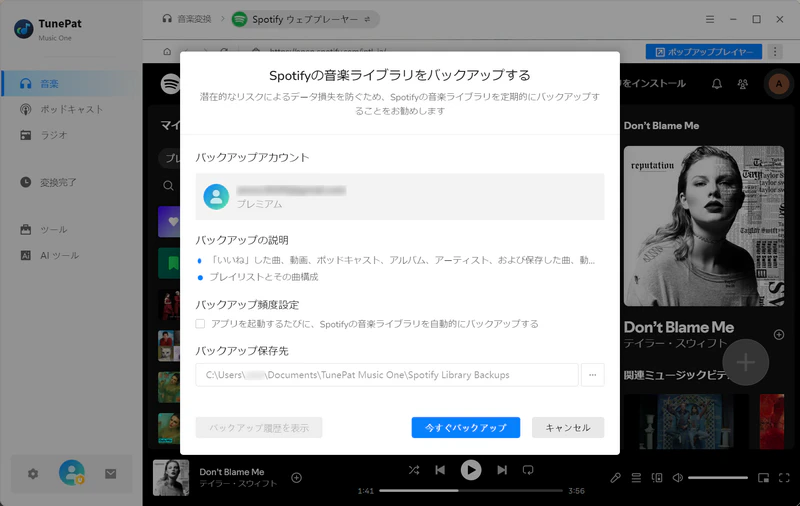800x506 pixels.
Task: Toggle shuffle playback
Action: coord(414,470)
